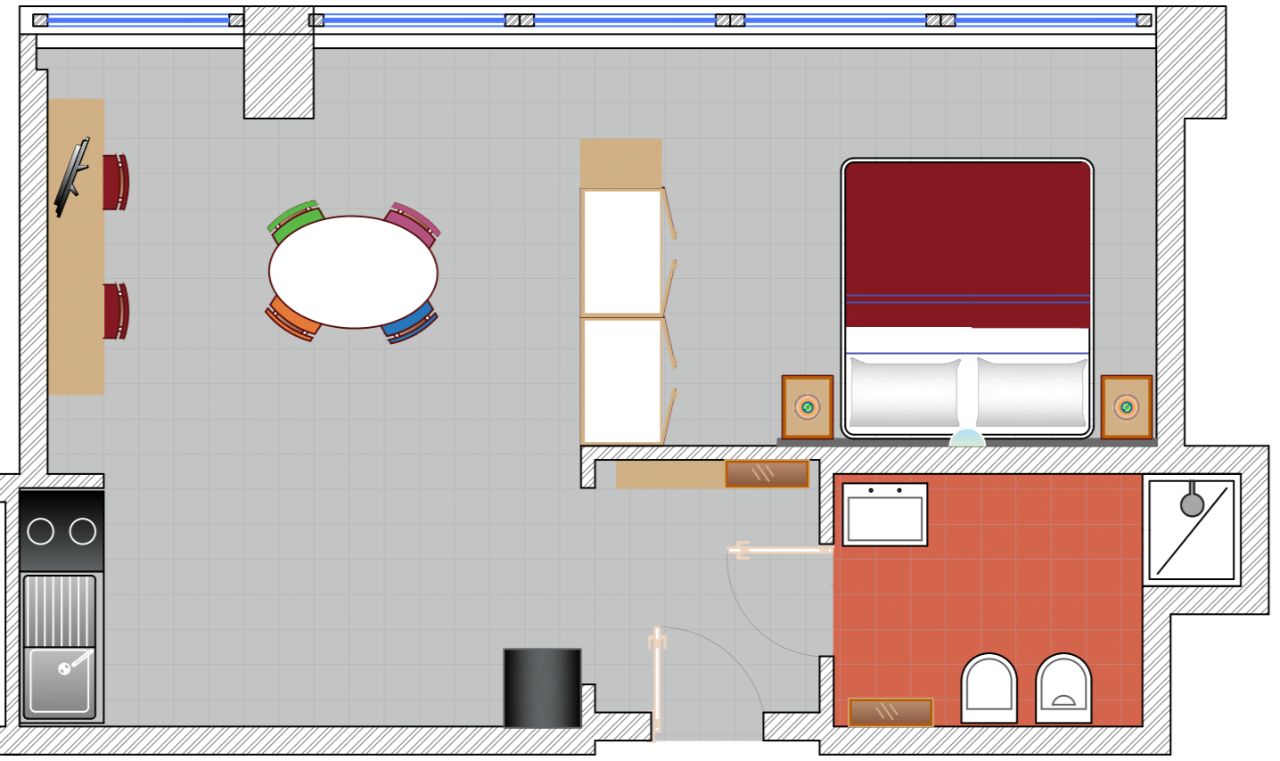Select the shower tray in the corner

coord(1191,530)
